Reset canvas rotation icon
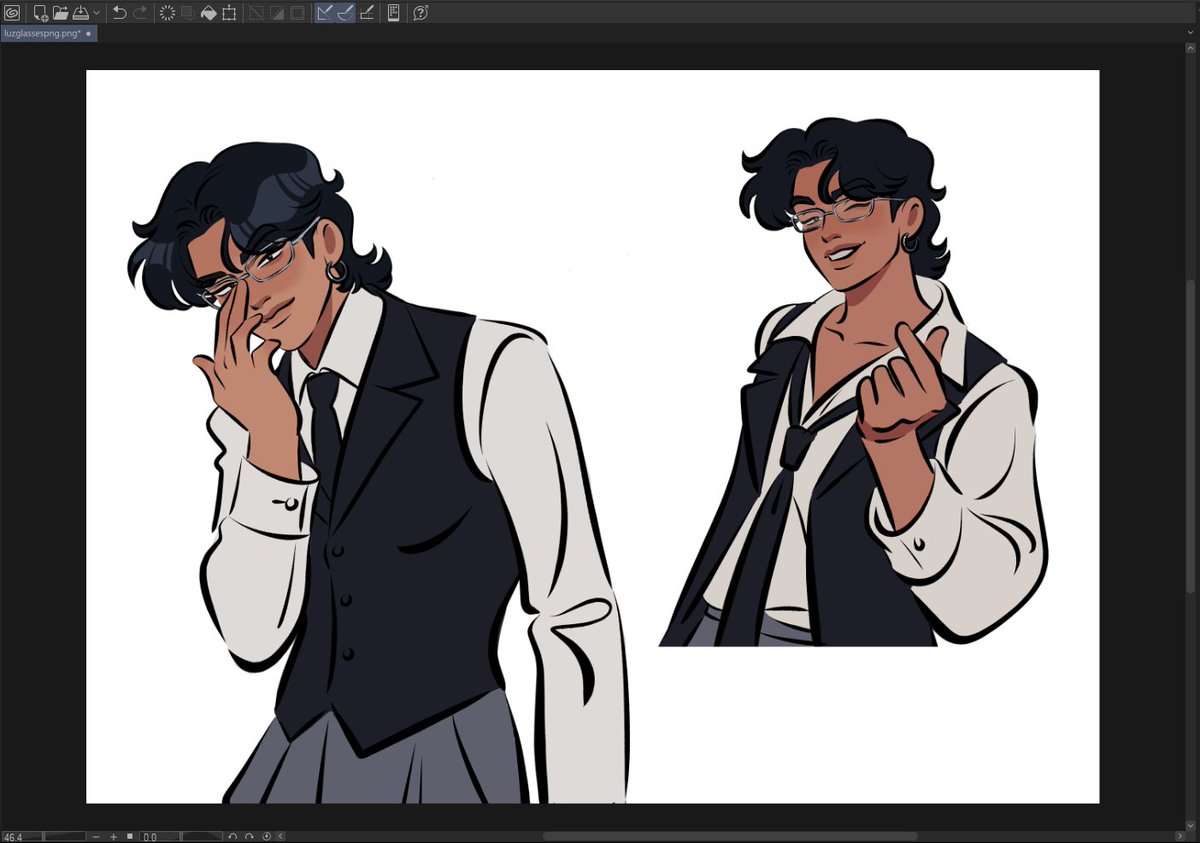 pyautogui.click(x=266, y=837)
